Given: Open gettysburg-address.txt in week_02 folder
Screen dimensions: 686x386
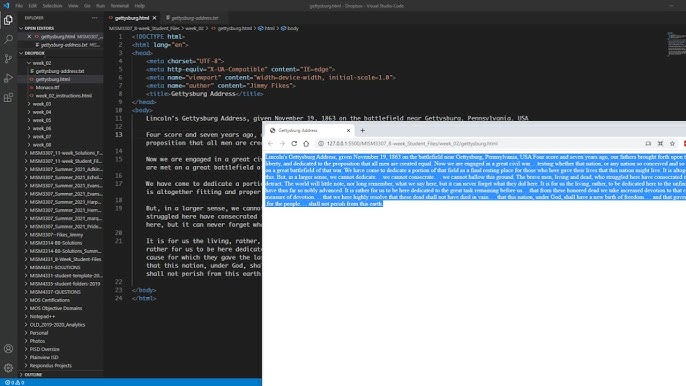Looking at the screenshot, I should [60, 71].
